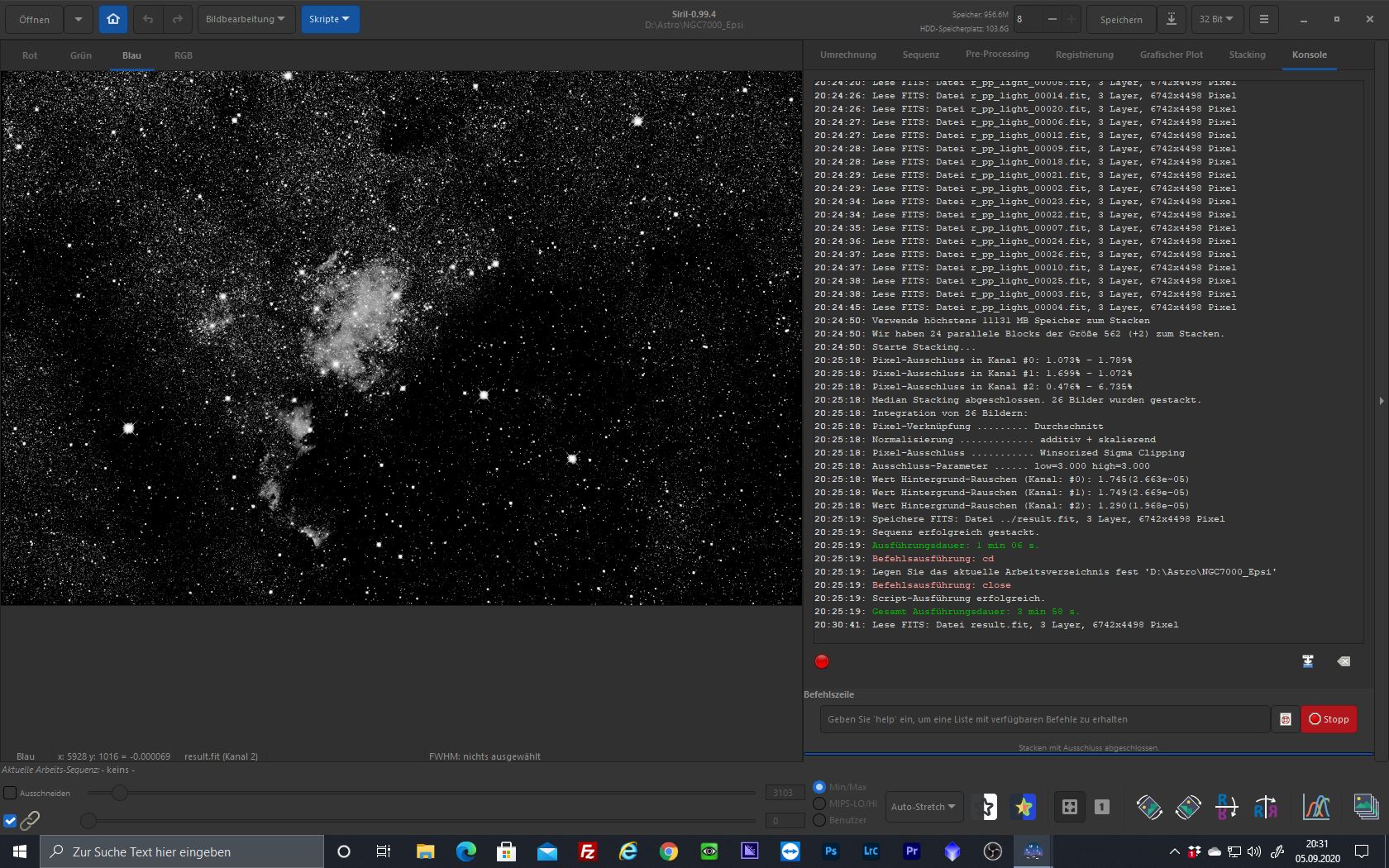Open FileZilla from the taskbar

[x=588, y=851]
